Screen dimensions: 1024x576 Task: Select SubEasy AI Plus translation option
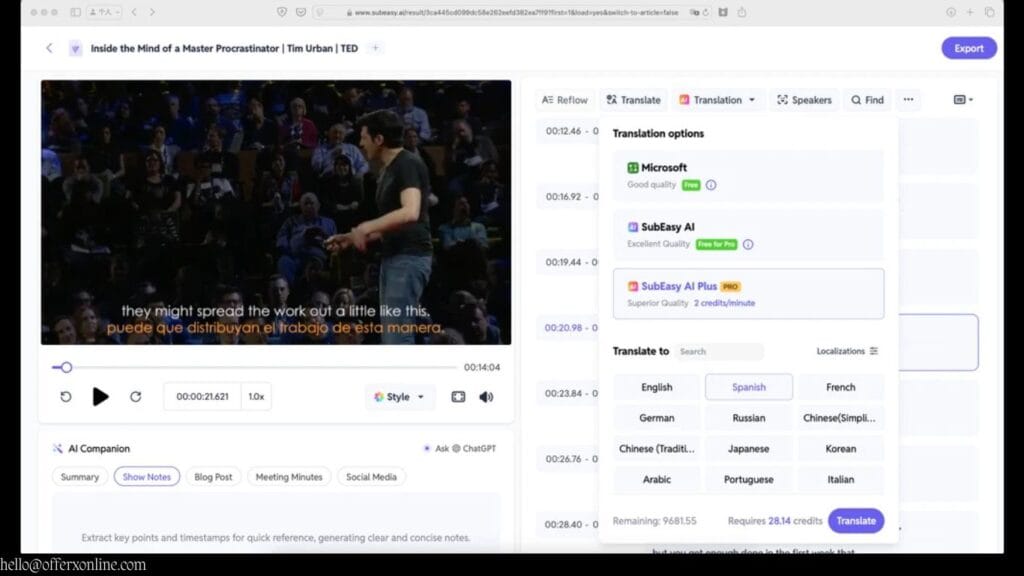click(x=748, y=294)
